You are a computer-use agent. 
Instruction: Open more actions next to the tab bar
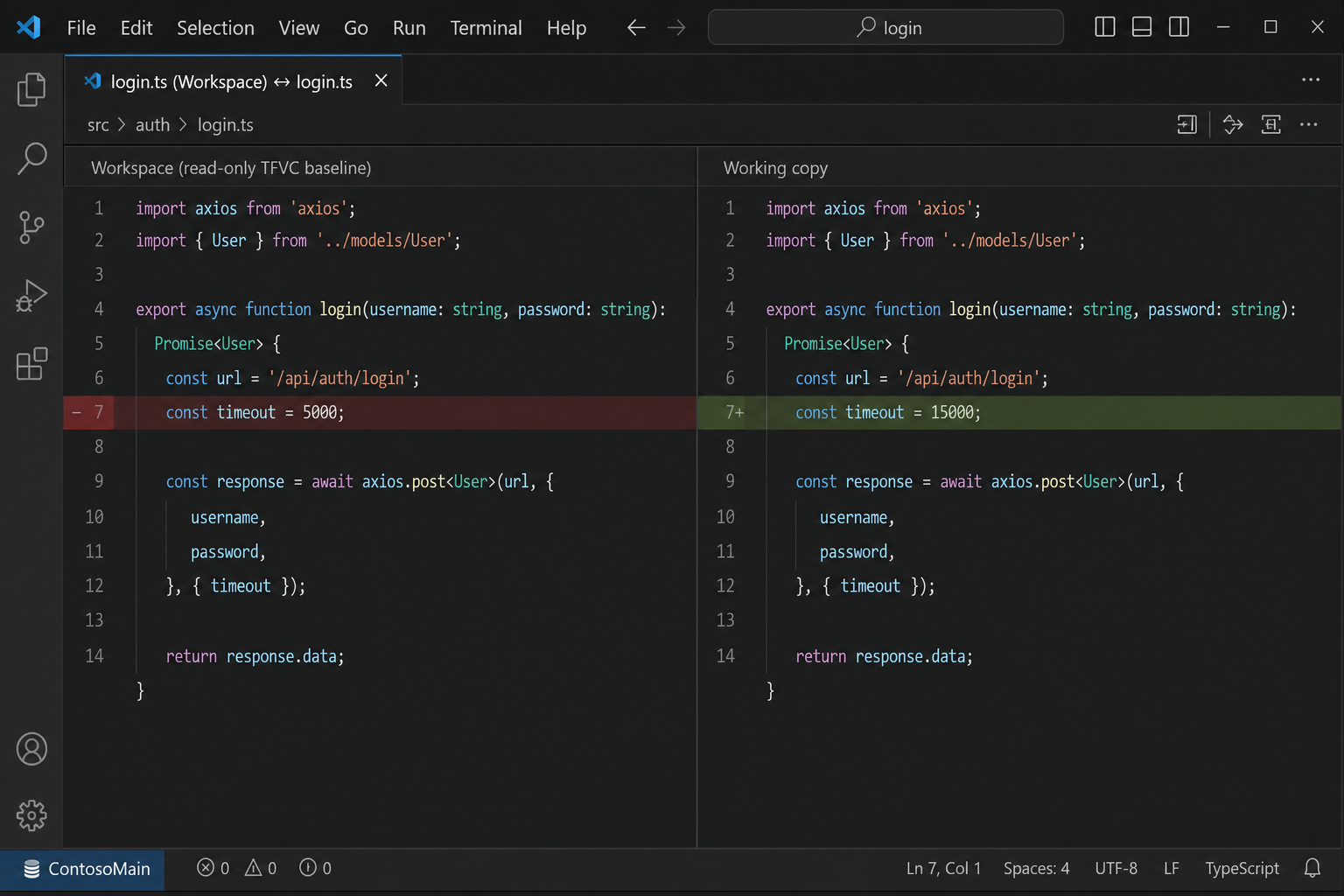coord(1311,80)
